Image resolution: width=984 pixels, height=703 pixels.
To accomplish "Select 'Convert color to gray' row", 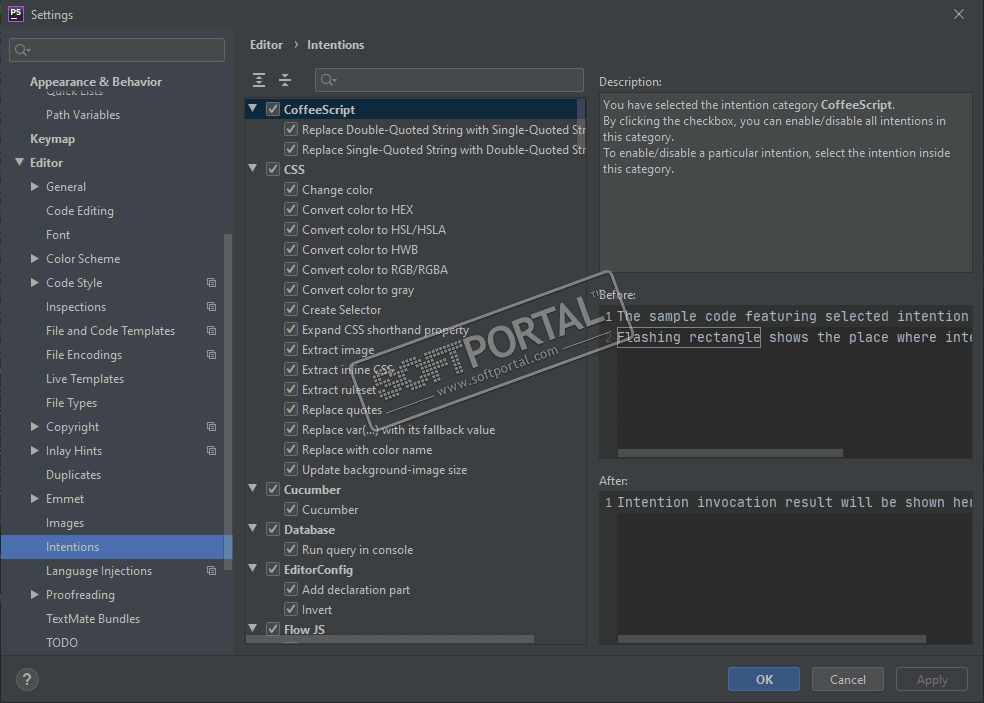I will [358, 290].
